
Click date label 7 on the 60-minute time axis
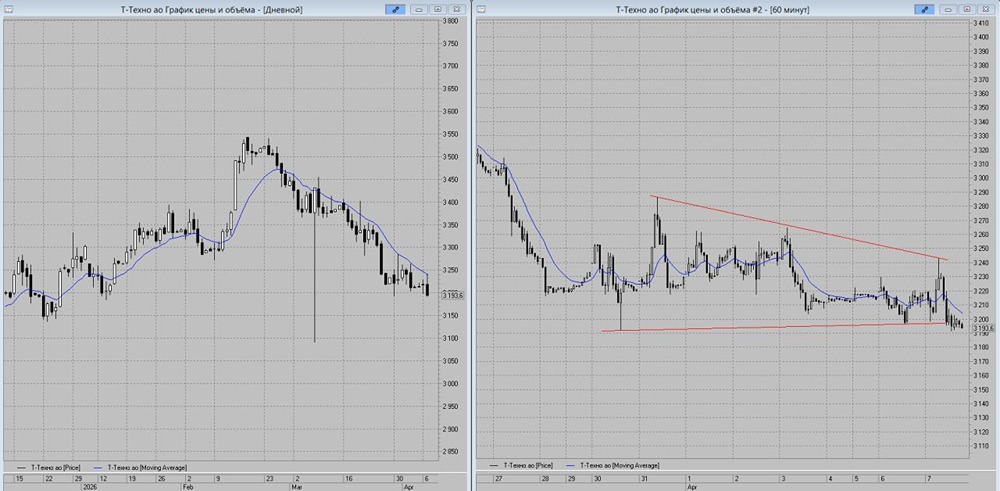pyautogui.click(x=927, y=478)
